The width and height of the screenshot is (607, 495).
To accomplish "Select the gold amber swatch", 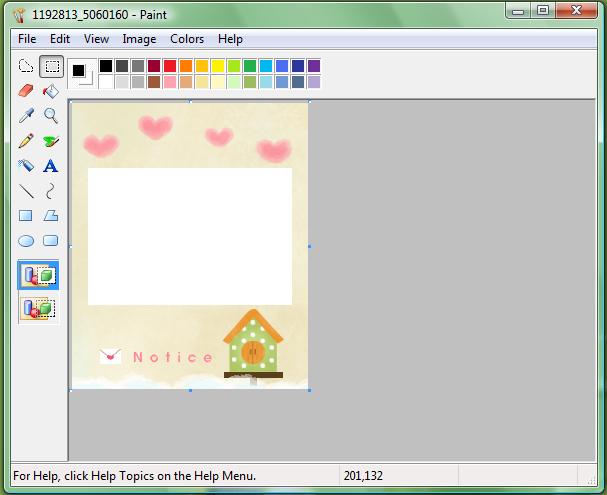I will [x=202, y=66].
